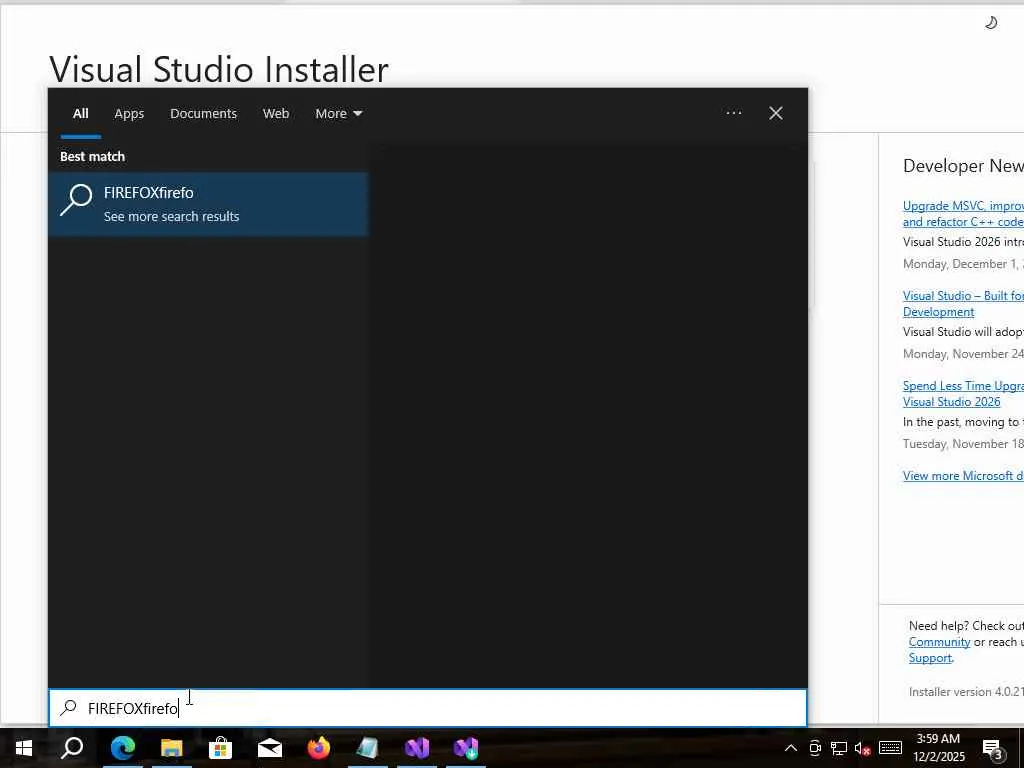This screenshot has height=768, width=1024.
Task: Toggle the Visual Studio Installer theme moon icon
Action: pos(991,23)
